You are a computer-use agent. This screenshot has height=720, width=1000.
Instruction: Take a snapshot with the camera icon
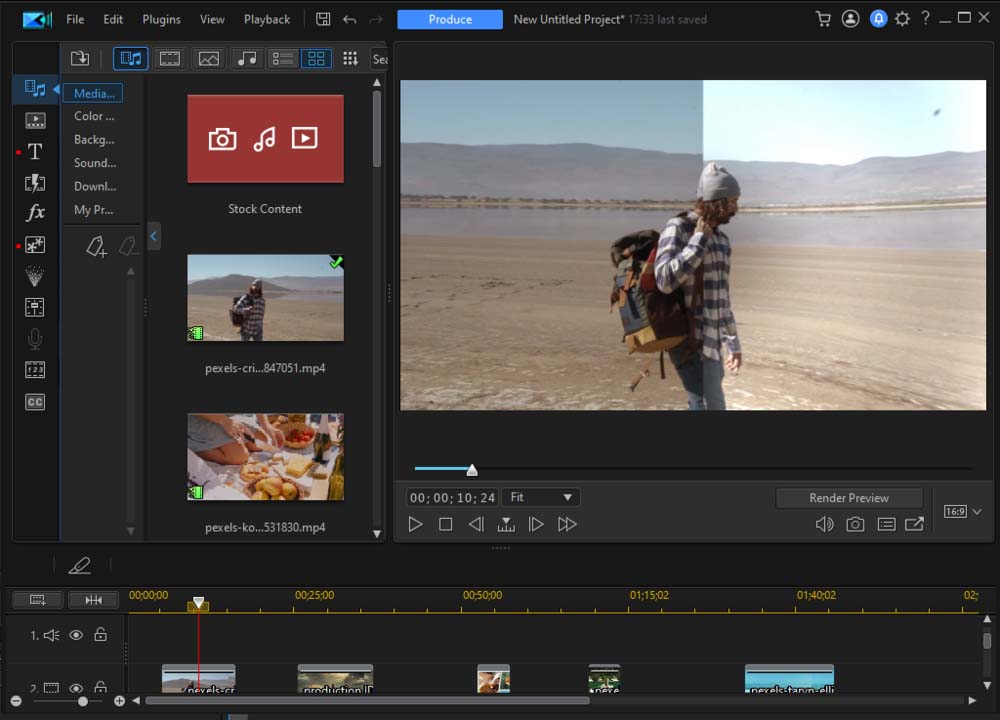coord(855,524)
